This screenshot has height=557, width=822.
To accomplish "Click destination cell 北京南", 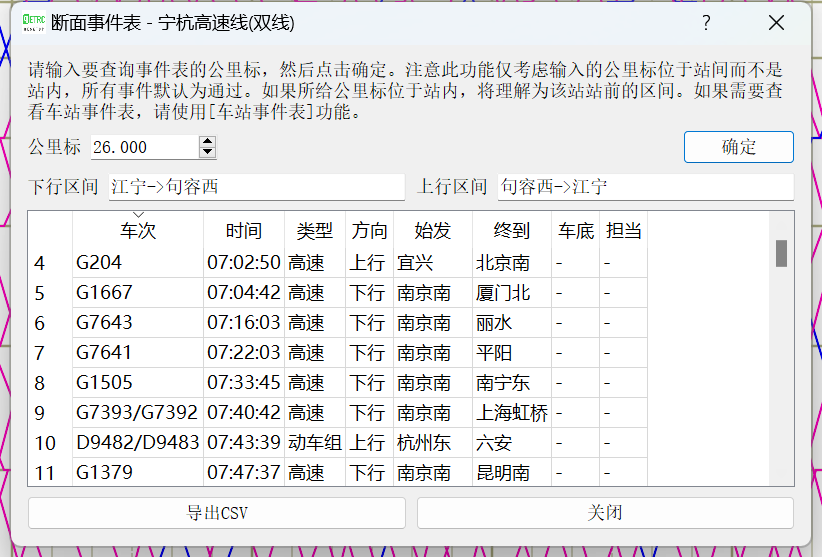I will pos(512,263).
